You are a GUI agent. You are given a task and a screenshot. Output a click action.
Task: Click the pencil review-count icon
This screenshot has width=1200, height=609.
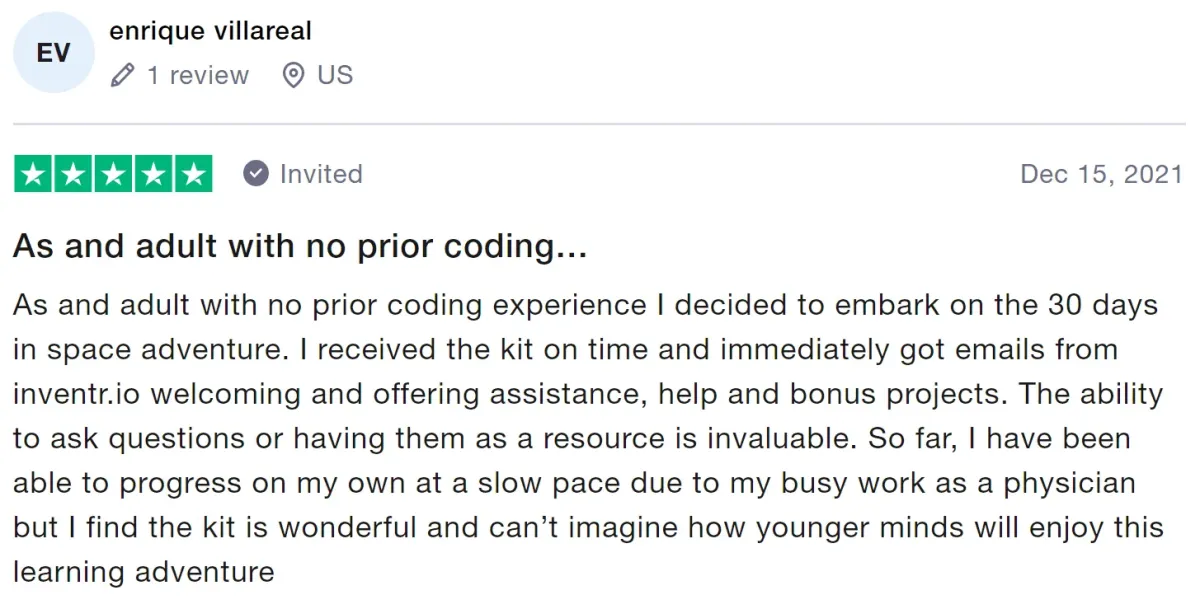122,75
